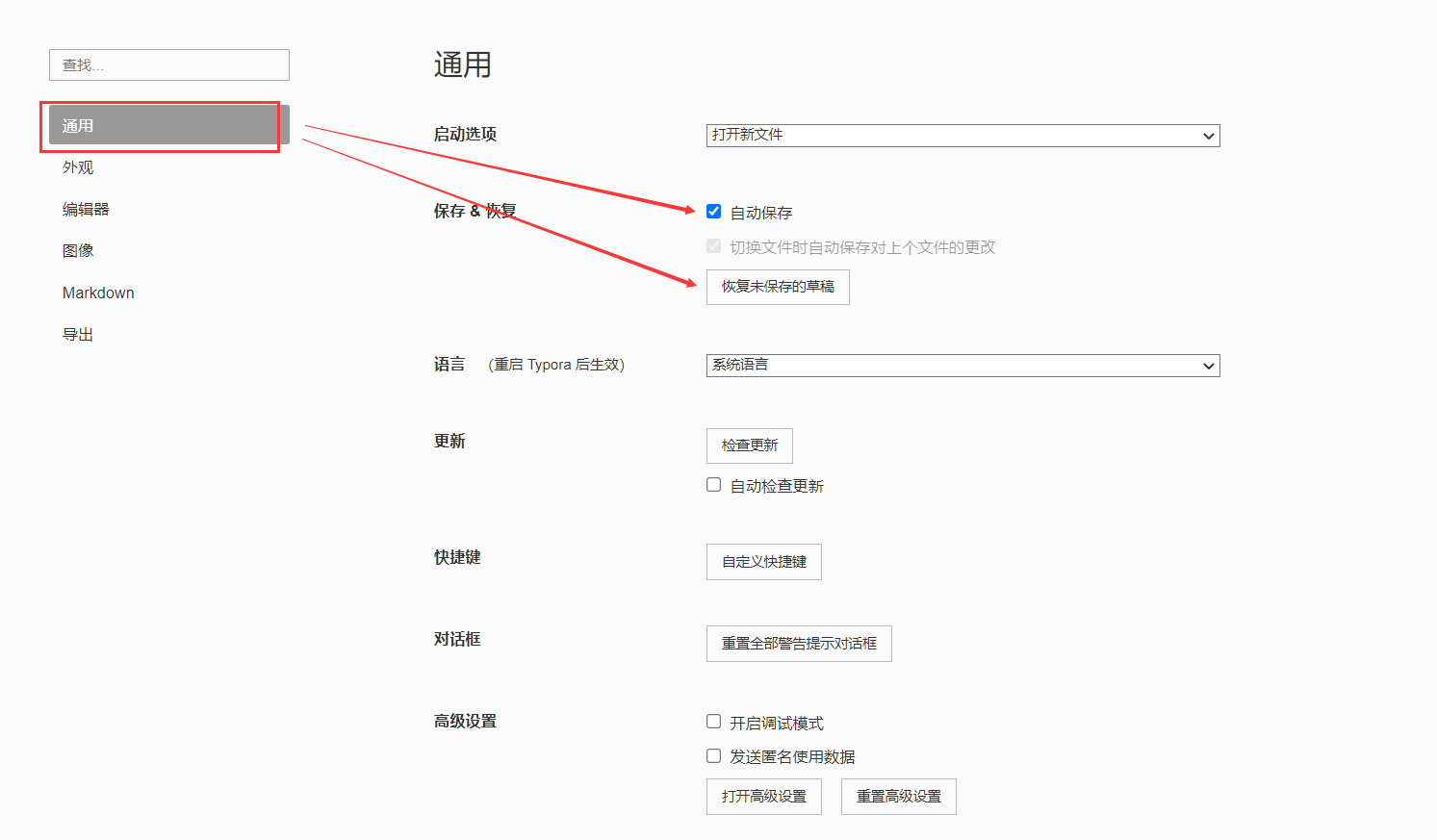Image resolution: width=1437 pixels, height=840 pixels.
Task: Disable the 自动保存 checkbox
Action: (713, 211)
